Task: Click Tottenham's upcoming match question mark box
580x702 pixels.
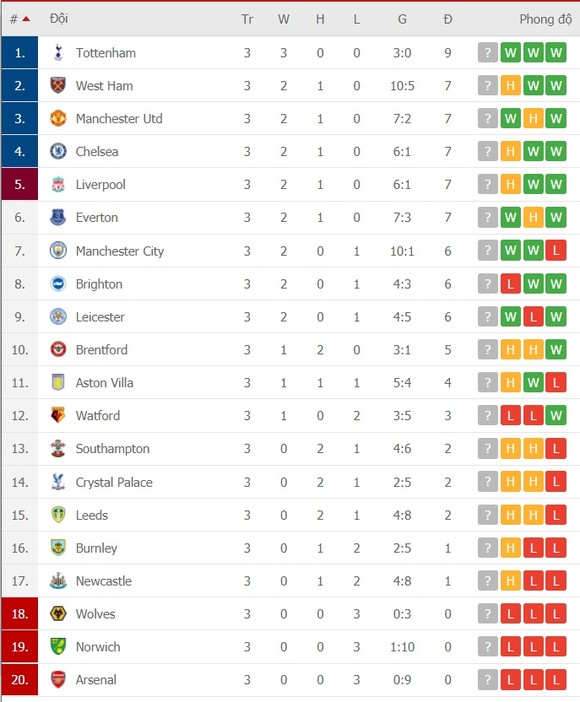Action: pyautogui.click(x=488, y=52)
